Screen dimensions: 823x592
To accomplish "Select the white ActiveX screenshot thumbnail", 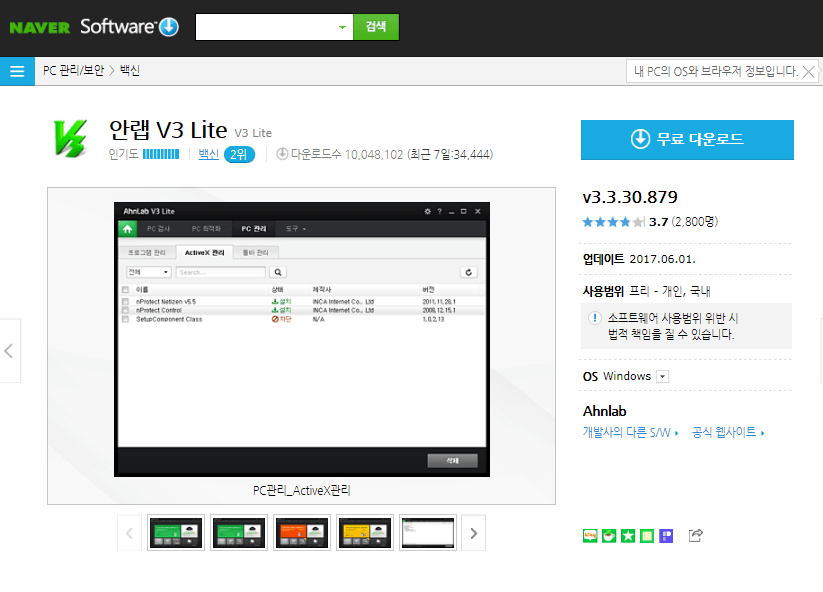I will point(428,533).
